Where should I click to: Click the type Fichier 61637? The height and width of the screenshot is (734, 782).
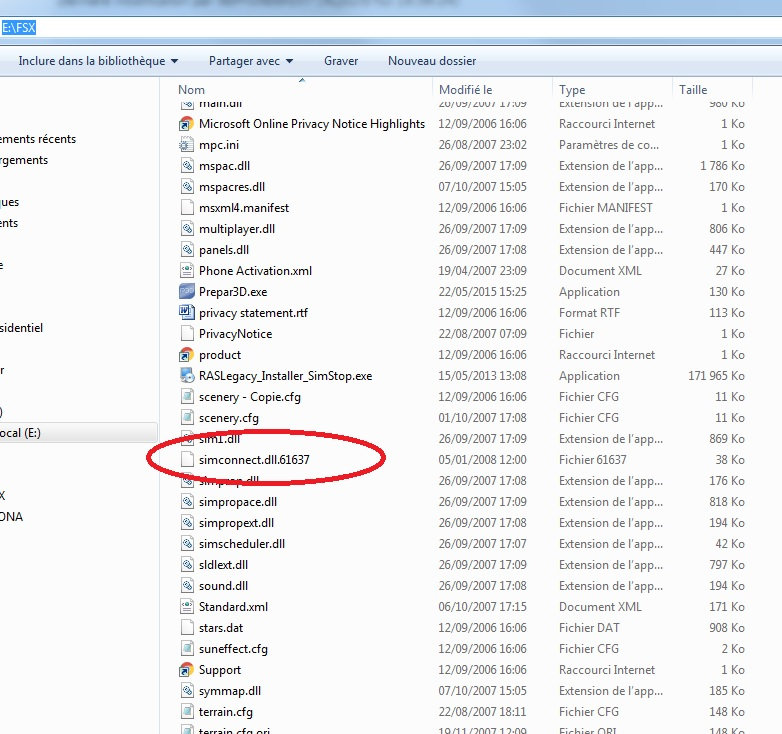[592, 460]
